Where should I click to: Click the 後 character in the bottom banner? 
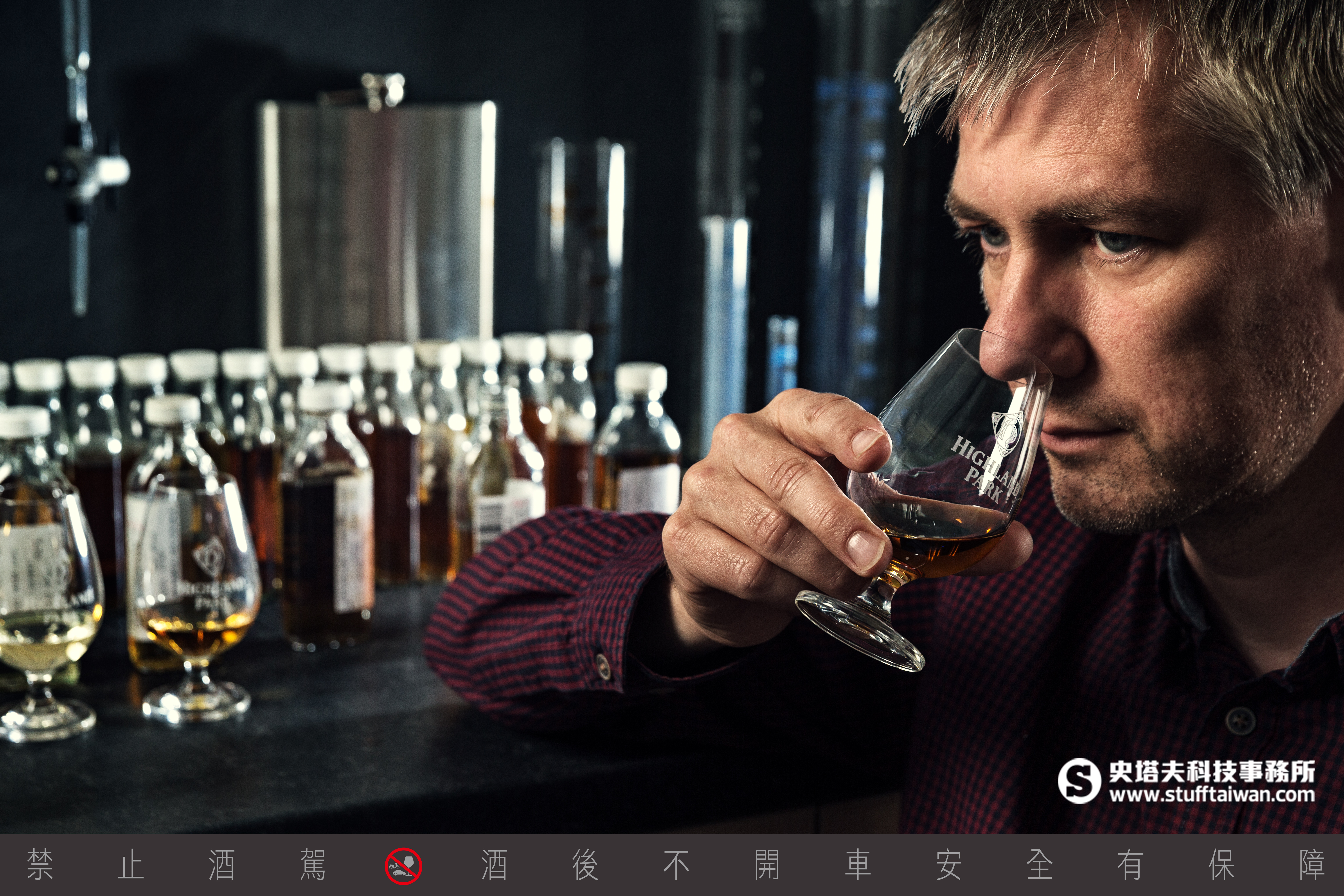585,865
